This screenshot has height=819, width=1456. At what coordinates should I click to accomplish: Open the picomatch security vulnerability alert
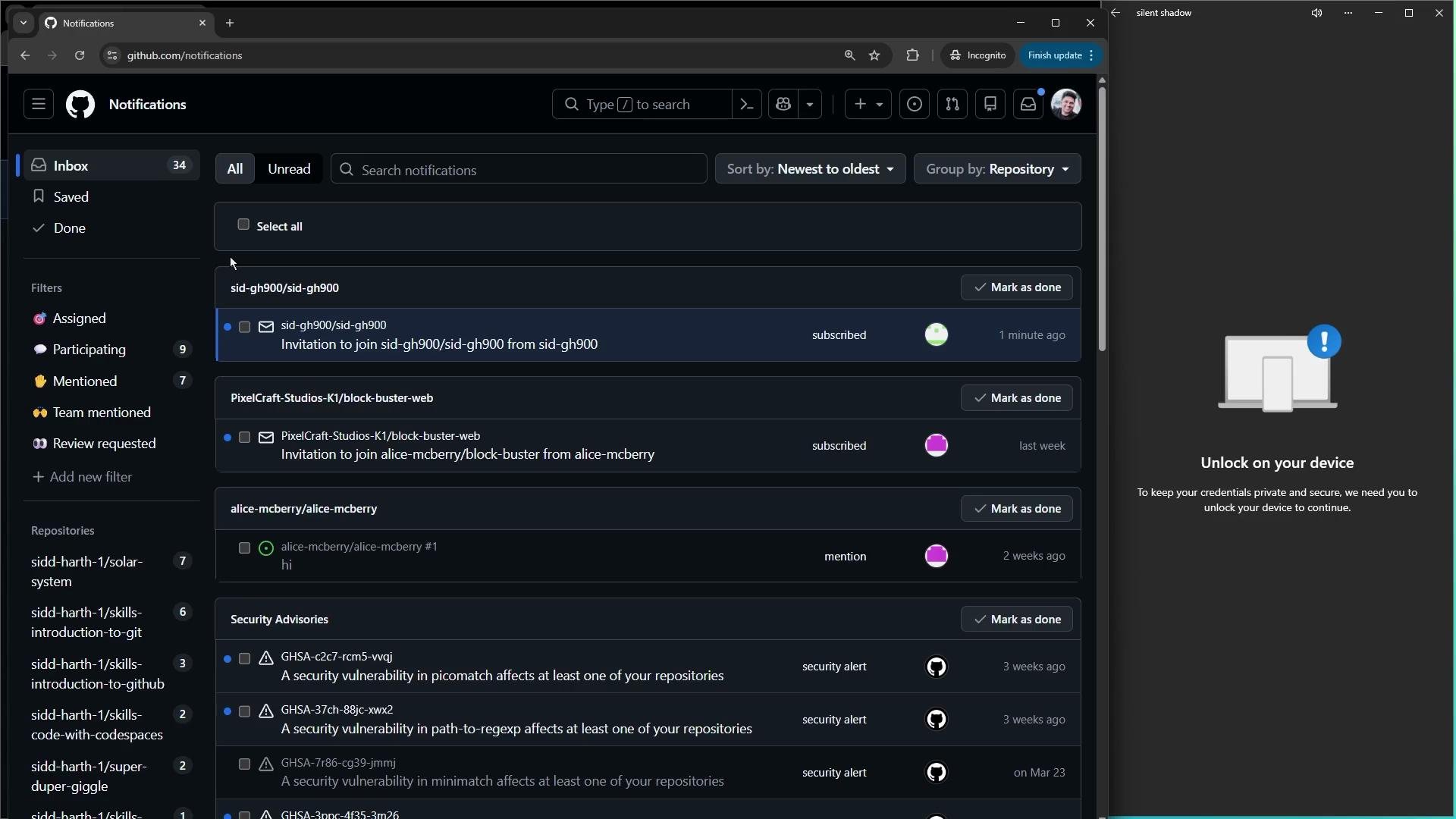point(502,676)
